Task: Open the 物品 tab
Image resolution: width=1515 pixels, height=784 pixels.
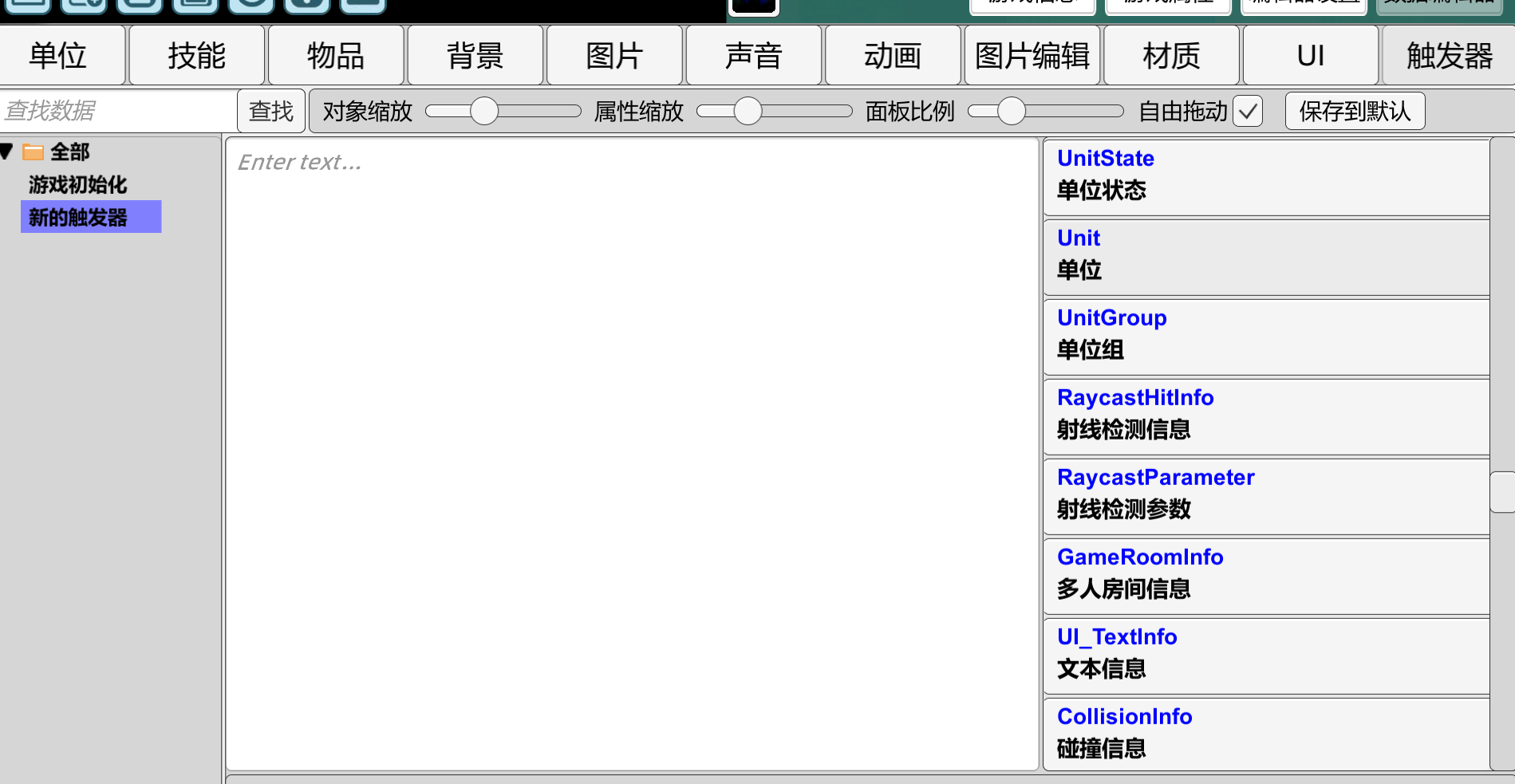Action: [336, 56]
